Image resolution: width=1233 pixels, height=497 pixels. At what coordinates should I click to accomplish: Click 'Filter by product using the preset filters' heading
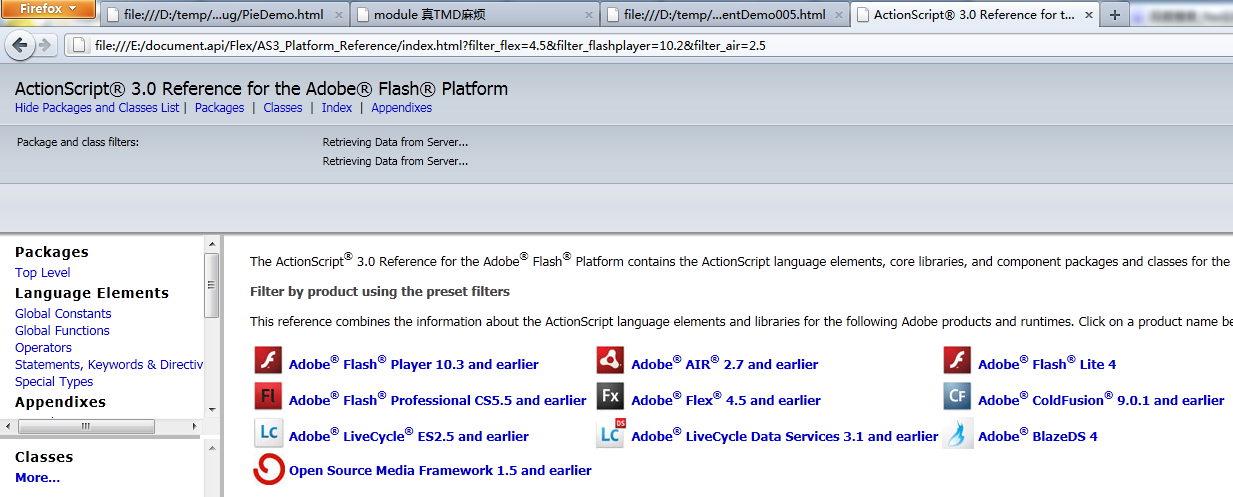pos(380,292)
